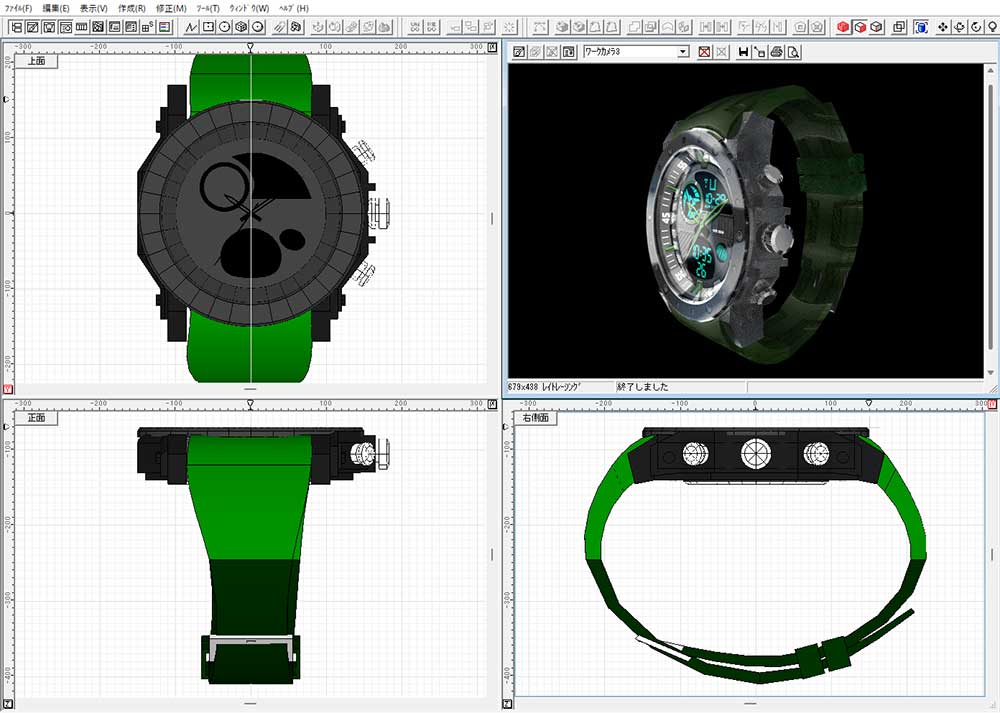Screen dimensions: 1000x713
Task: Select the cube primitive tool icon
Action: coord(241,27)
